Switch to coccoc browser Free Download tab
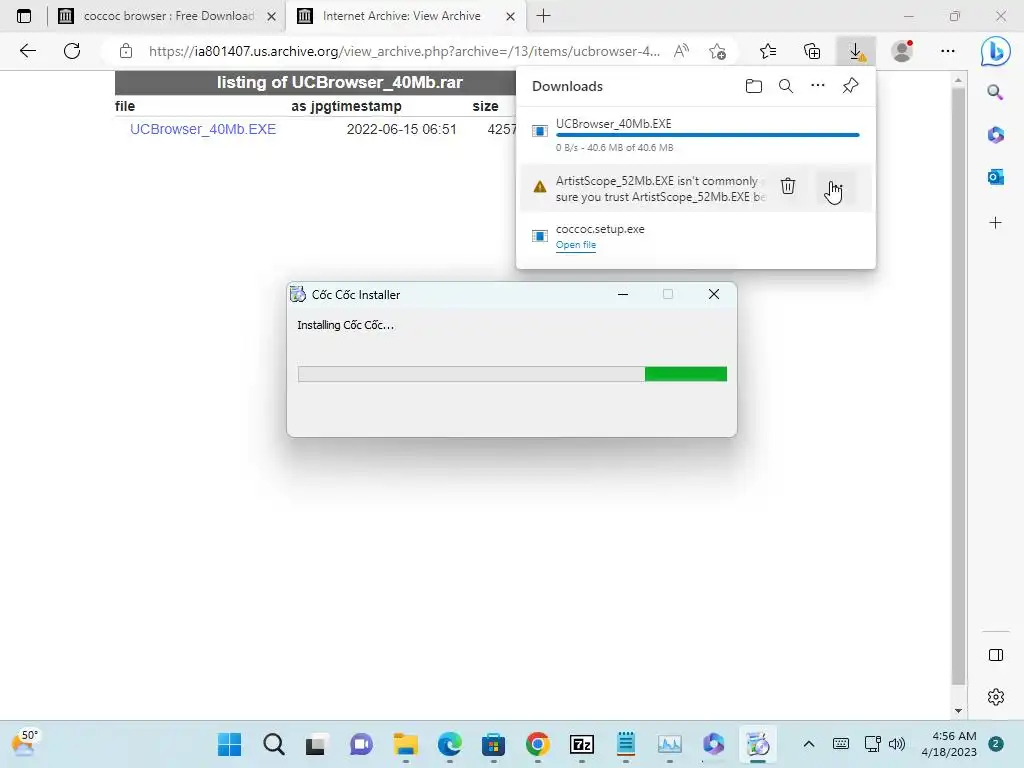This screenshot has width=1024, height=768. 168,16
